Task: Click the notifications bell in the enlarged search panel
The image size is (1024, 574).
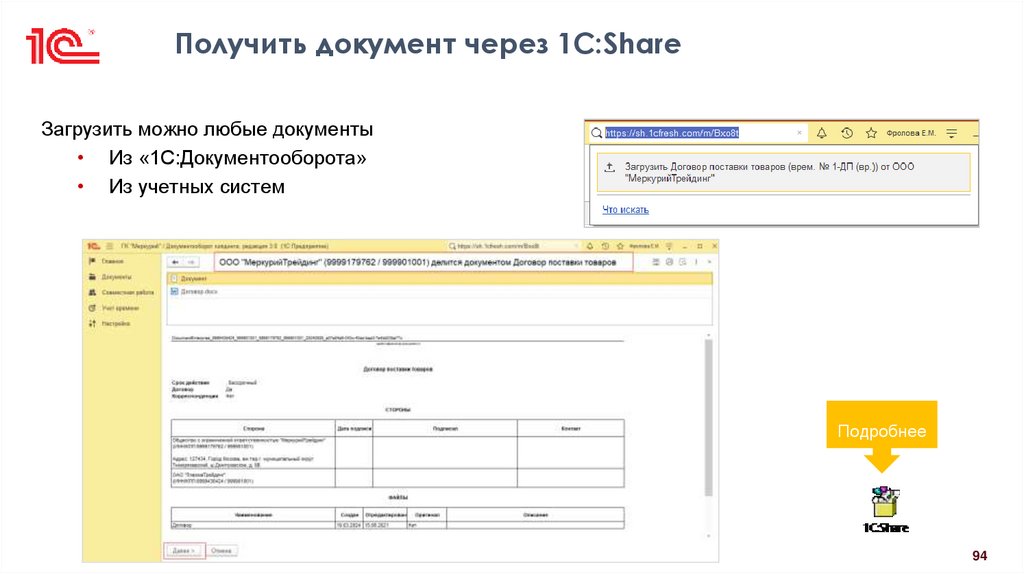Action: [822, 133]
